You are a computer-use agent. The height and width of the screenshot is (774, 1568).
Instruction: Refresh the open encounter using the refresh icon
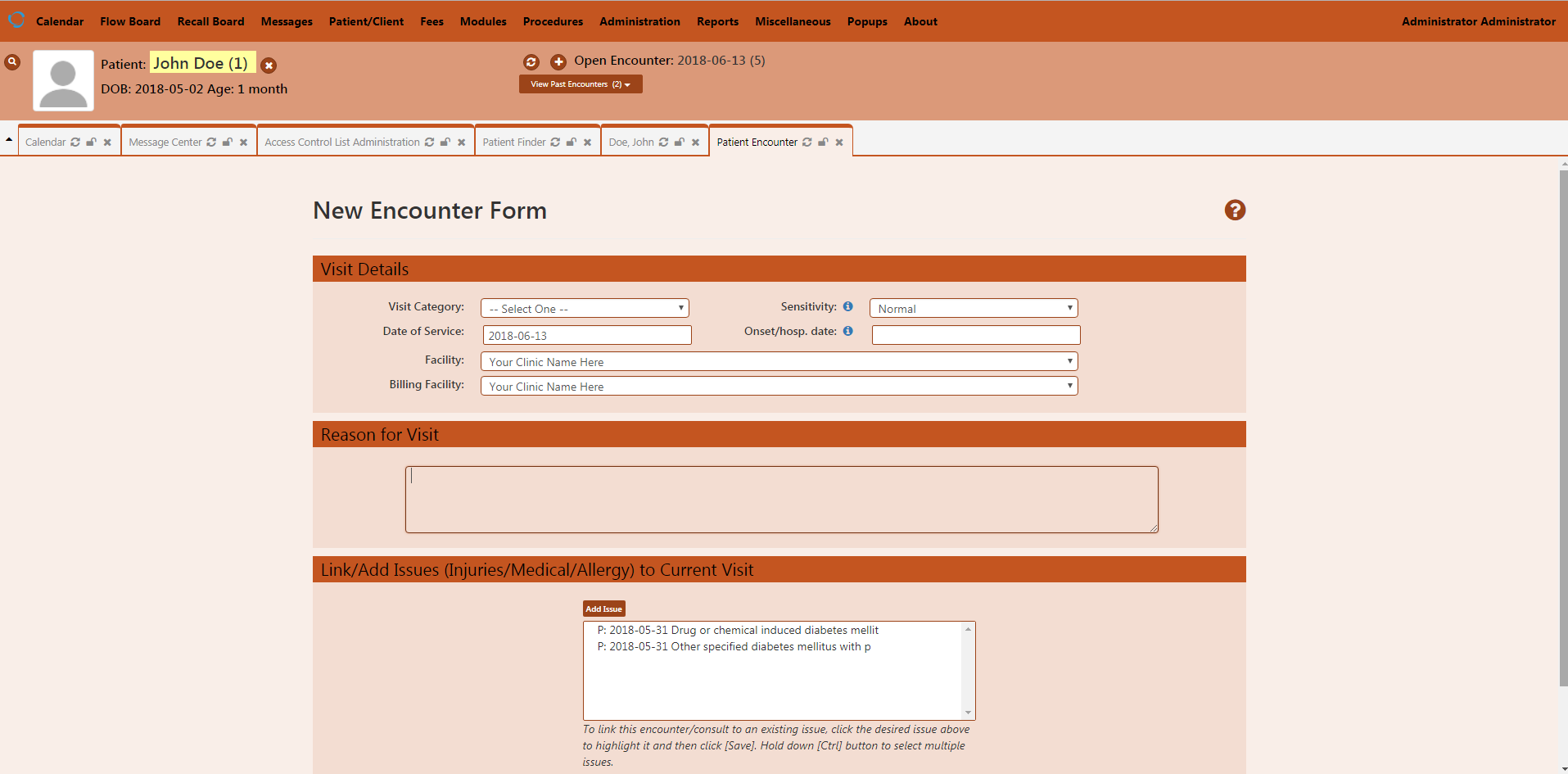pyautogui.click(x=531, y=61)
